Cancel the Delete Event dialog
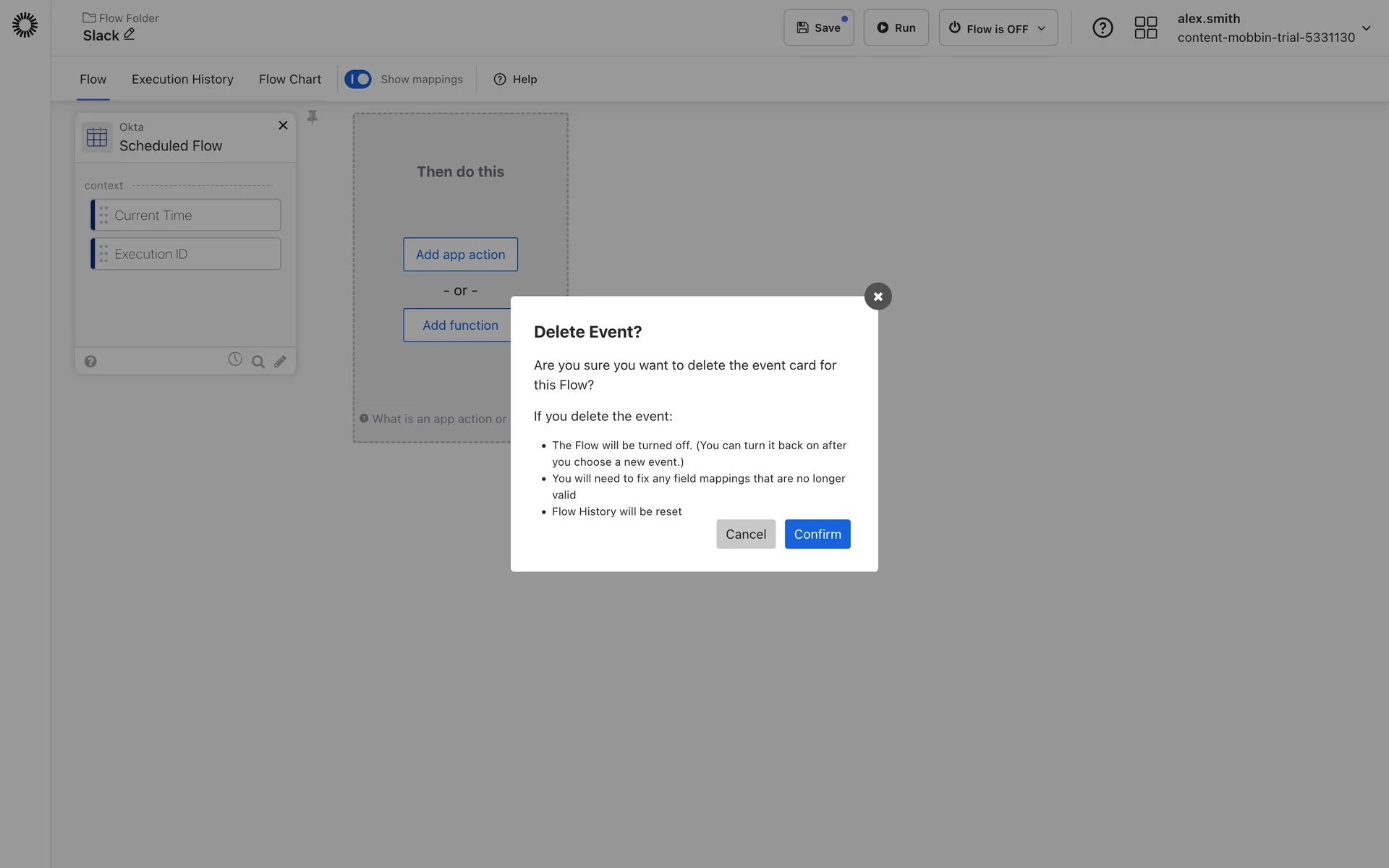This screenshot has height=868, width=1389. pyautogui.click(x=745, y=534)
